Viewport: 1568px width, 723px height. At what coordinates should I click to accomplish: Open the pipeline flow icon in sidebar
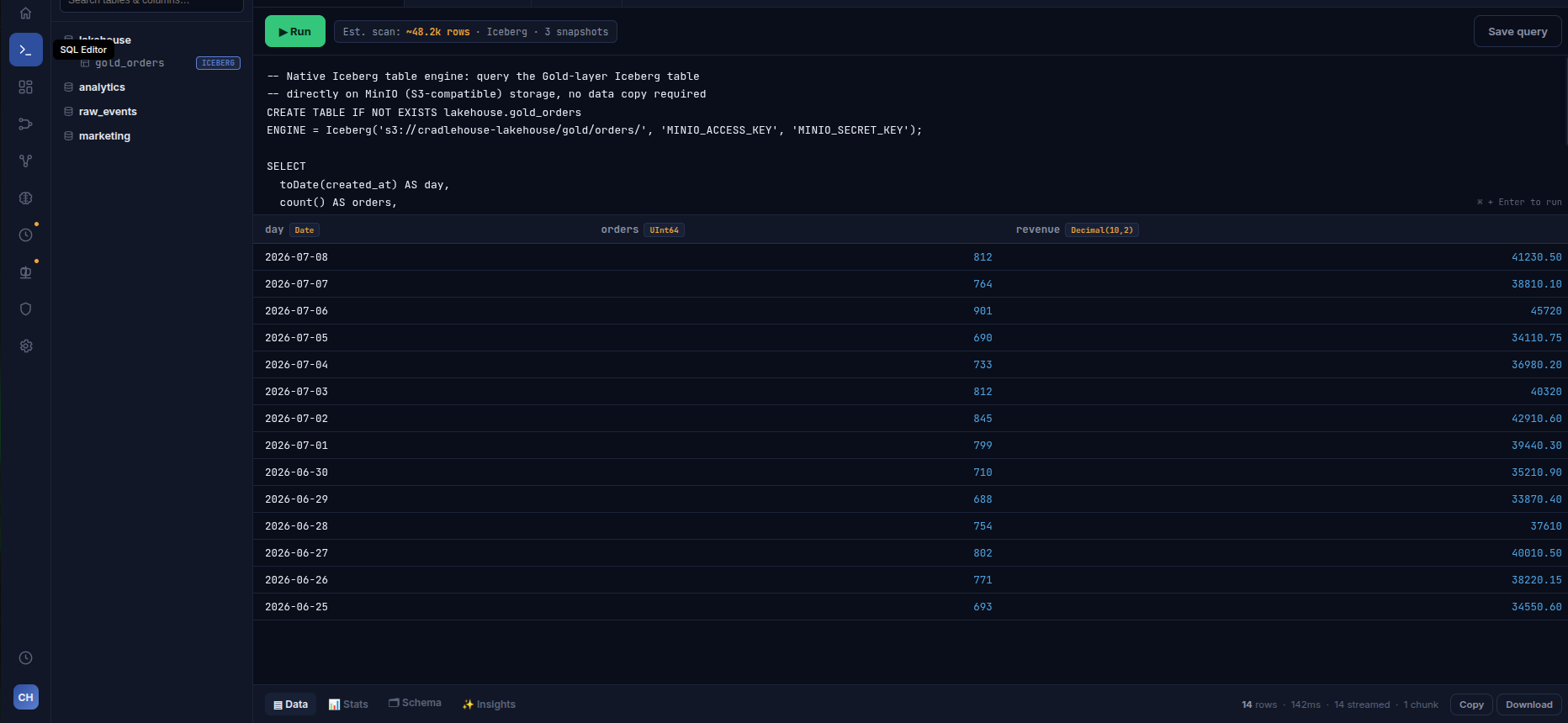(x=26, y=124)
